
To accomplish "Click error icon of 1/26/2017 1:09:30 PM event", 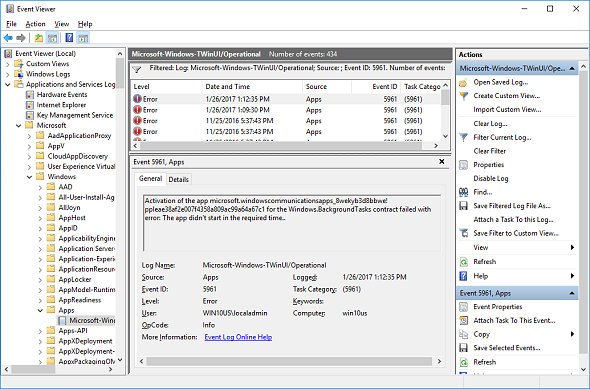I will tap(137, 110).
